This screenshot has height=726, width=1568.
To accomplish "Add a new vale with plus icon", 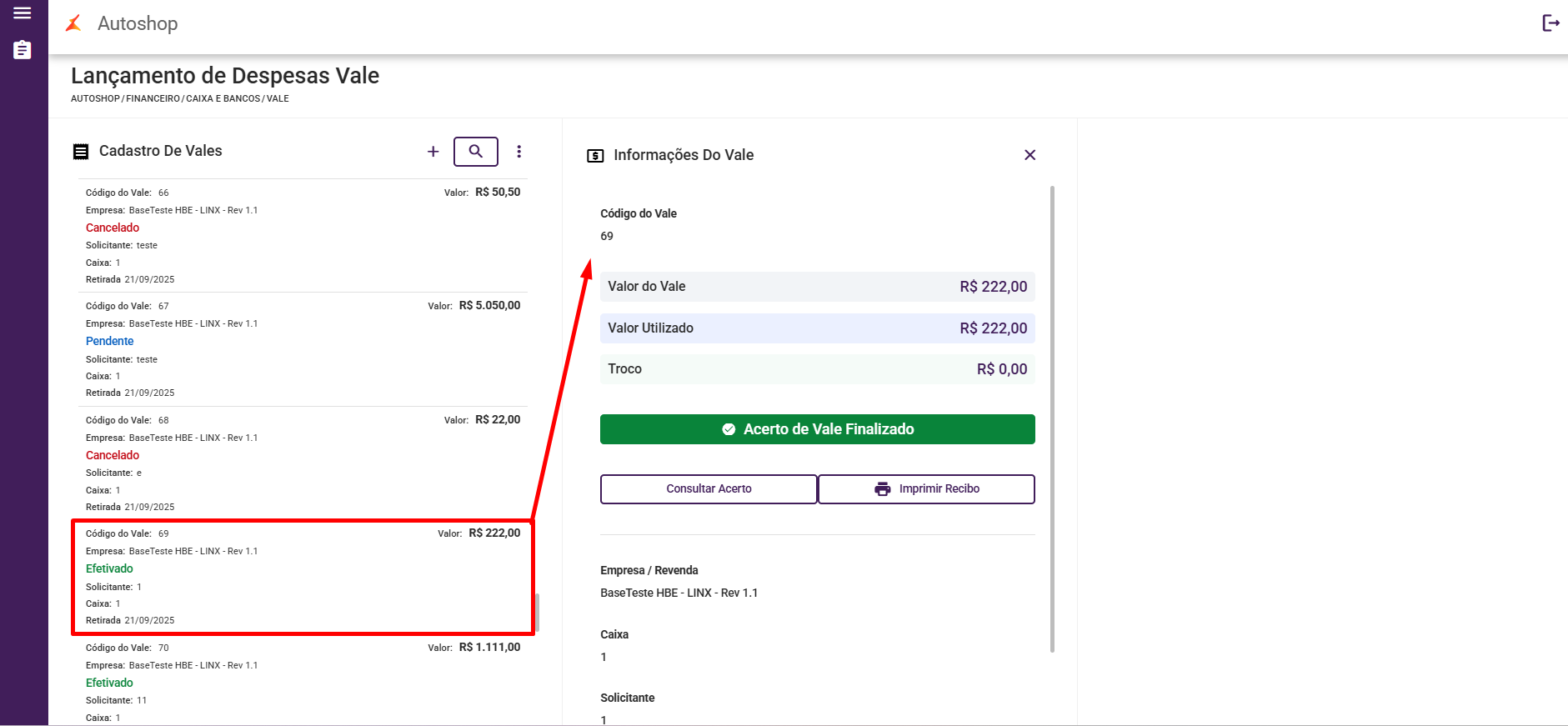I will 433,152.
